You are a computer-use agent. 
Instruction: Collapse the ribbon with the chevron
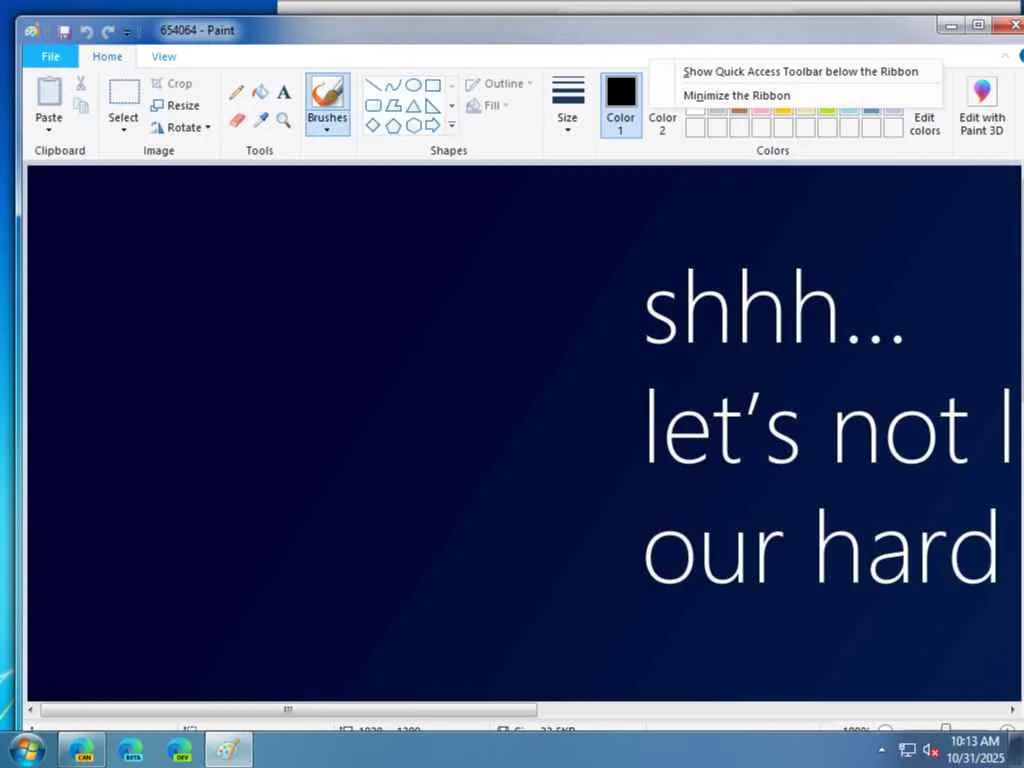pos(1004,56)
